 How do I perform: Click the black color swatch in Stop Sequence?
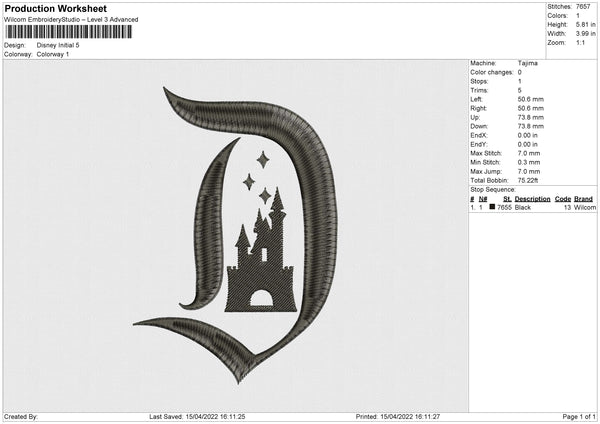point(492,207)
